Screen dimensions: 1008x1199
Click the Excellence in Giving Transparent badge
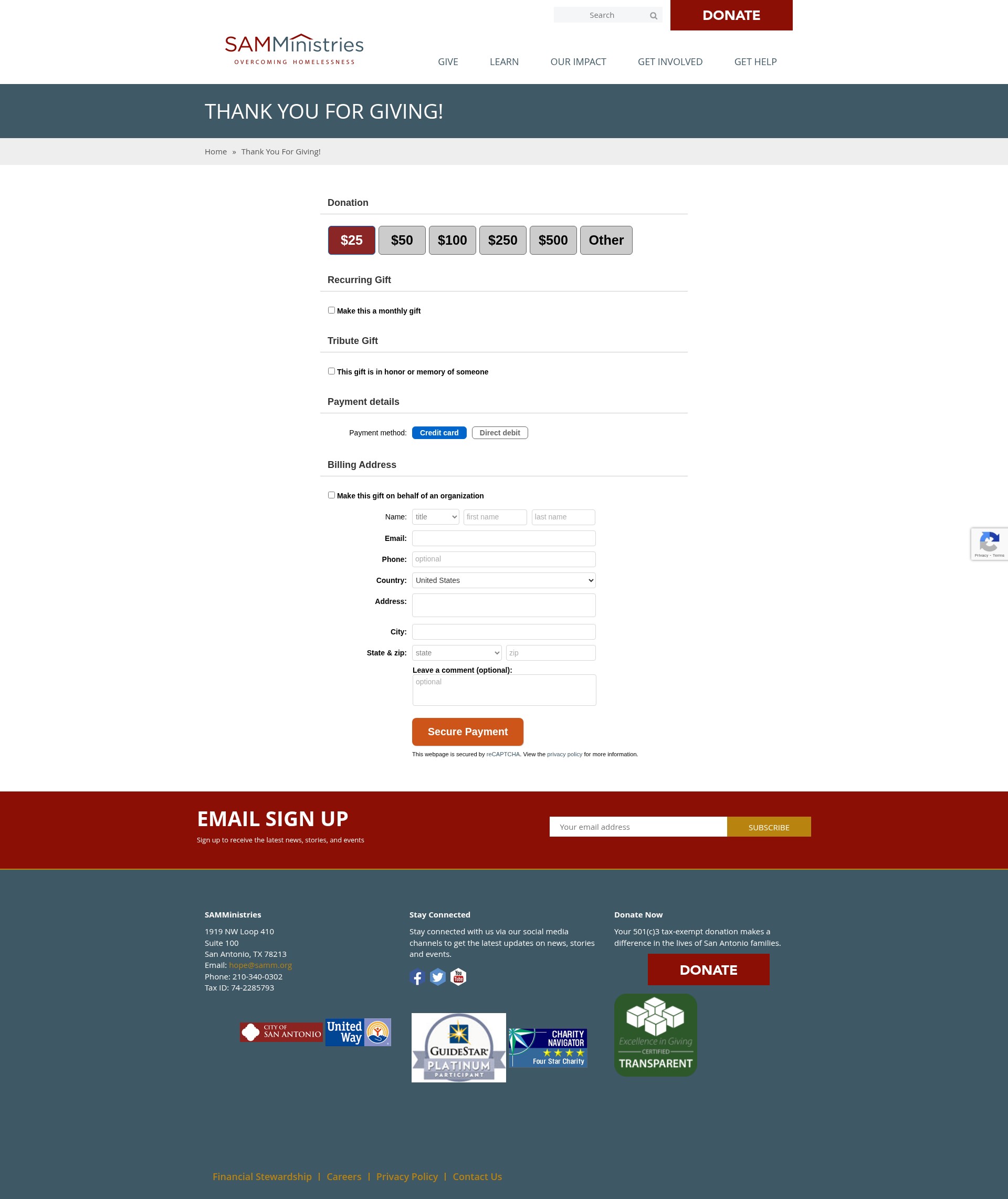(x=655, y=1035)
